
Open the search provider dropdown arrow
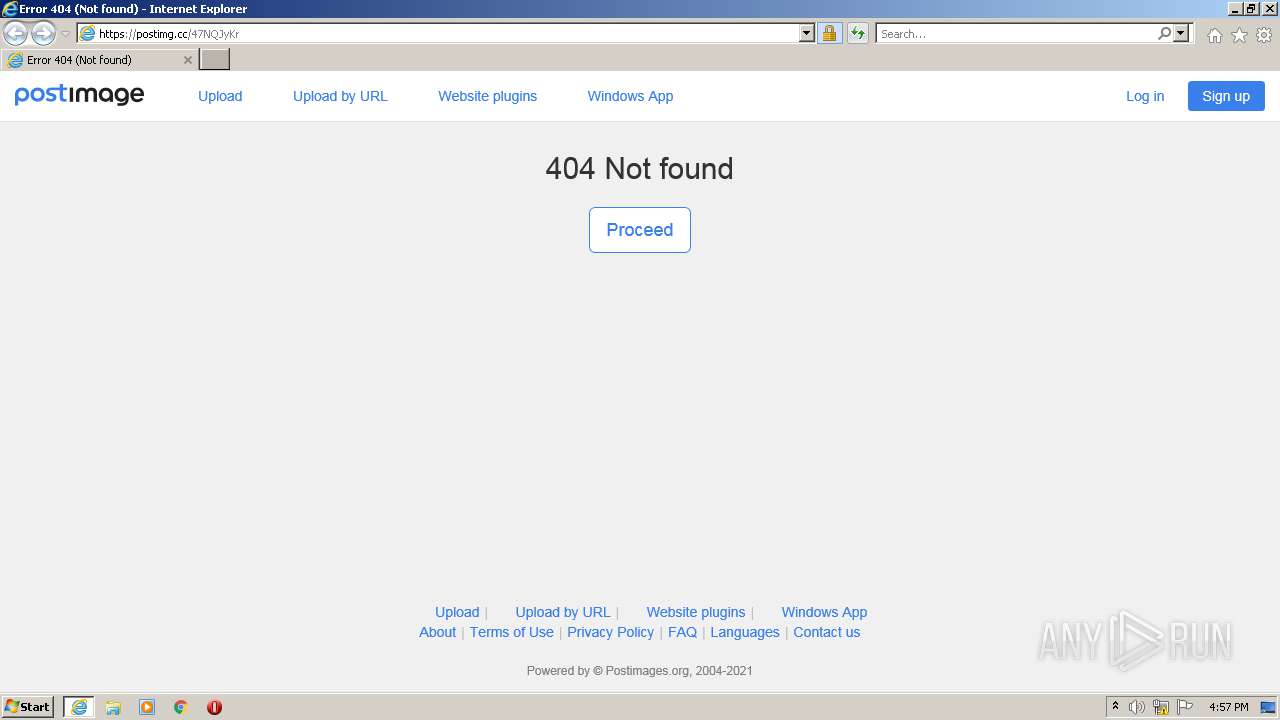(1181, 34)
